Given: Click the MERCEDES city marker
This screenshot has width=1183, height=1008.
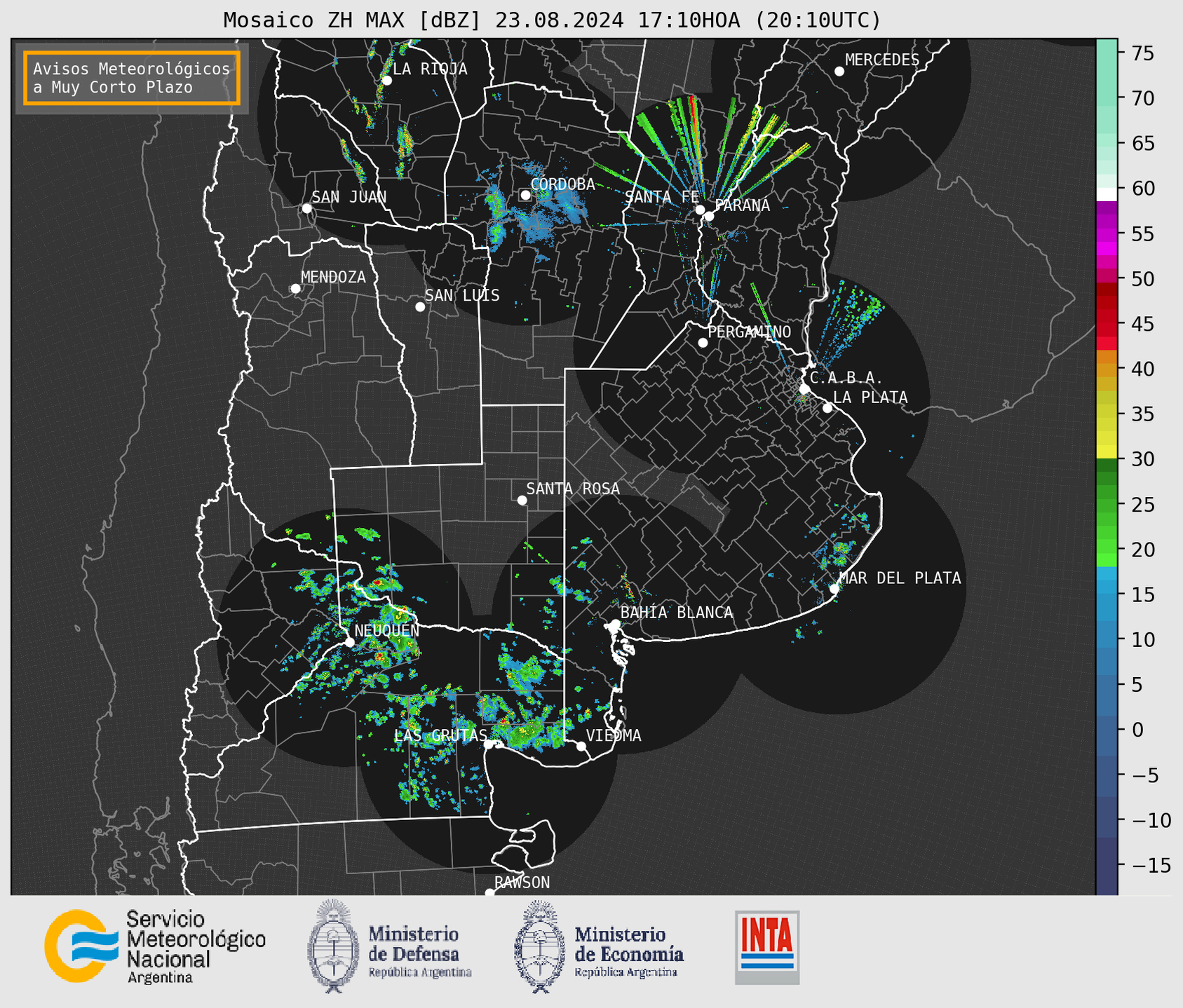Looking at the screenshot, I should coord(839,71).
